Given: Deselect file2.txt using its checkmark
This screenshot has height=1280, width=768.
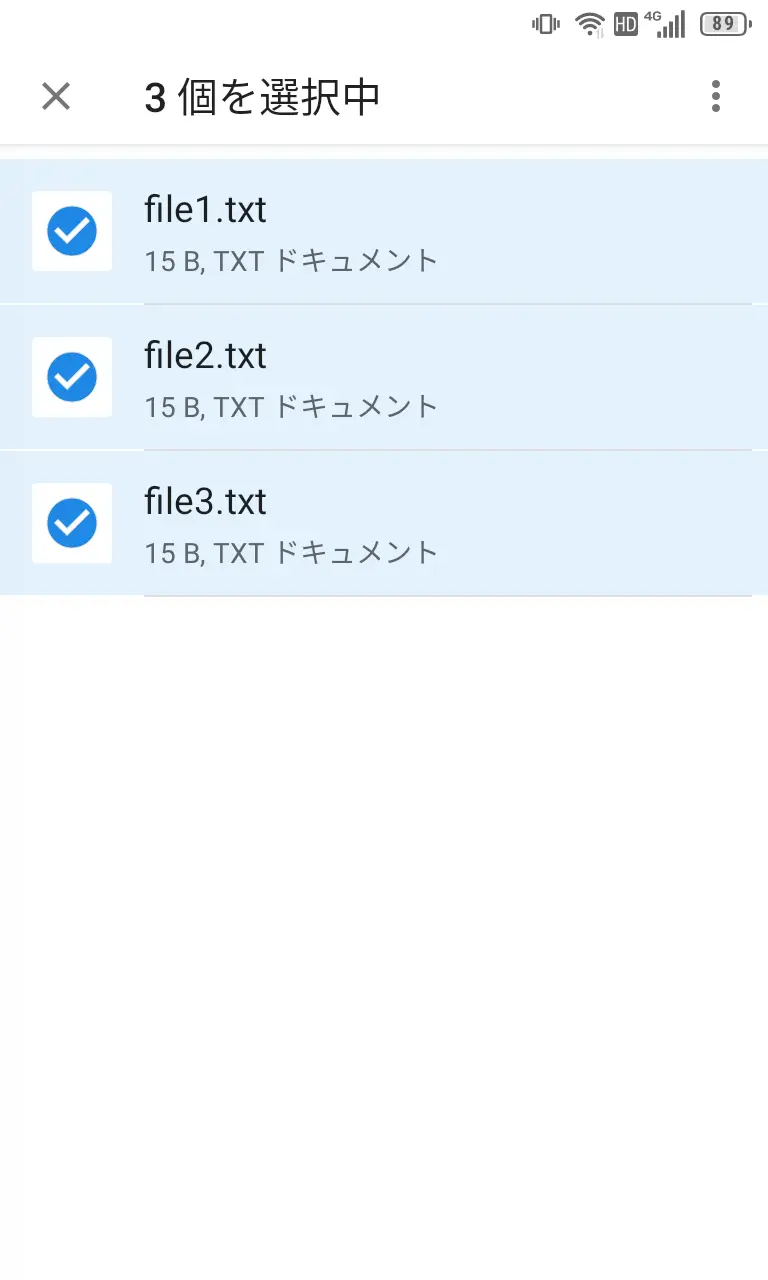Looking at the screenshot, I should click(x=72, y=377).
